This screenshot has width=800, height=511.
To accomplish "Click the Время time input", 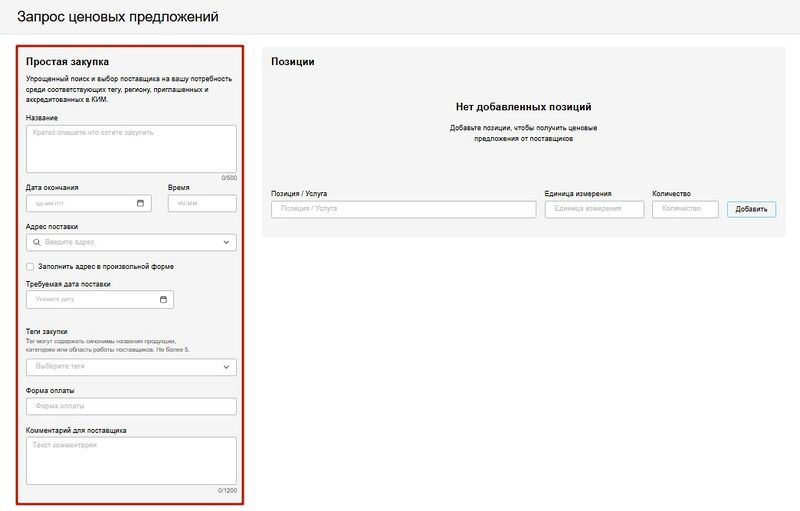I will coord(202,203).
